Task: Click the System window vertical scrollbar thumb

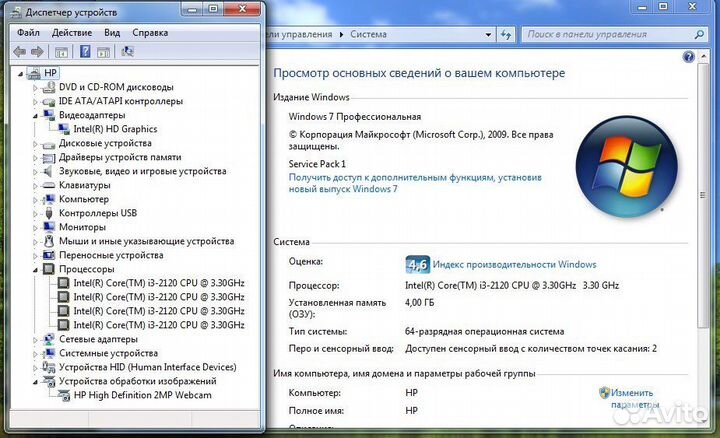Action: (x=703, y=195)
